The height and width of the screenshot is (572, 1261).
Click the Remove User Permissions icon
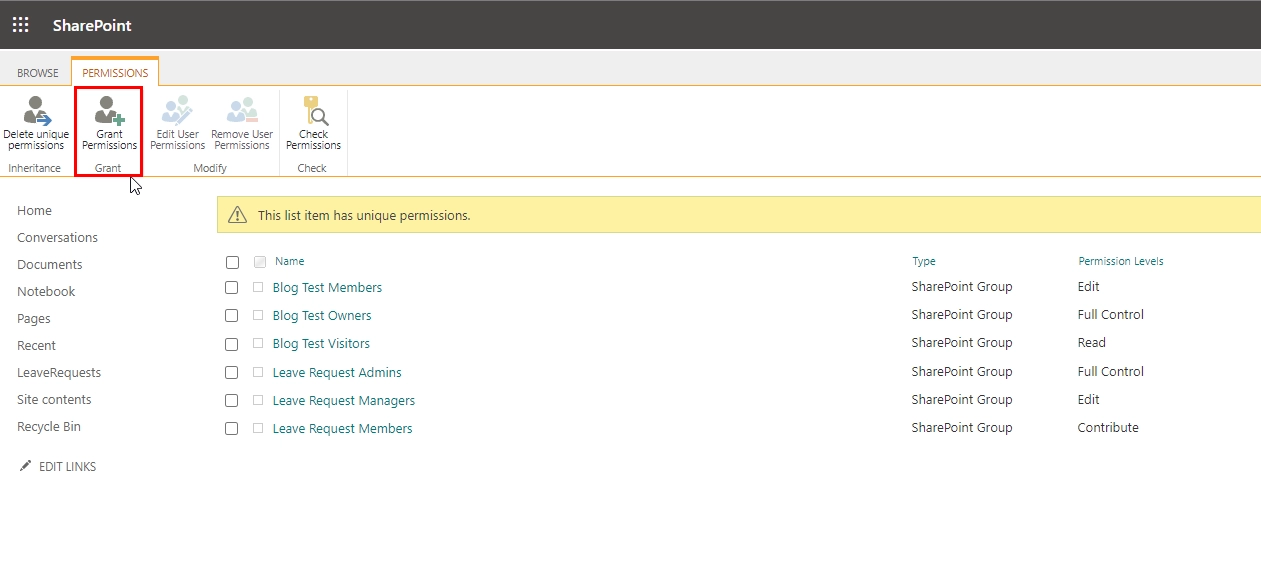tap(242, 110)
